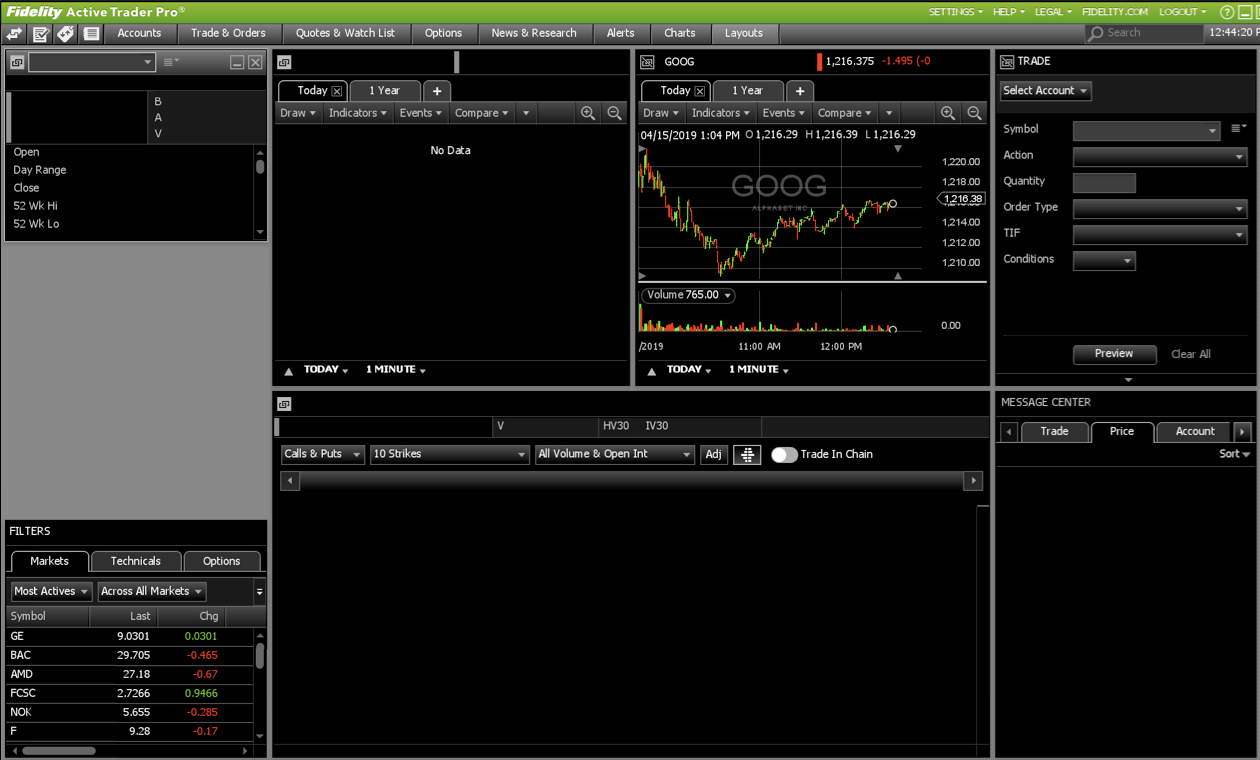This screenshot has width=1260, height=760.
Task: Click the Clear All link
Action: click(x=1191, y=354)
